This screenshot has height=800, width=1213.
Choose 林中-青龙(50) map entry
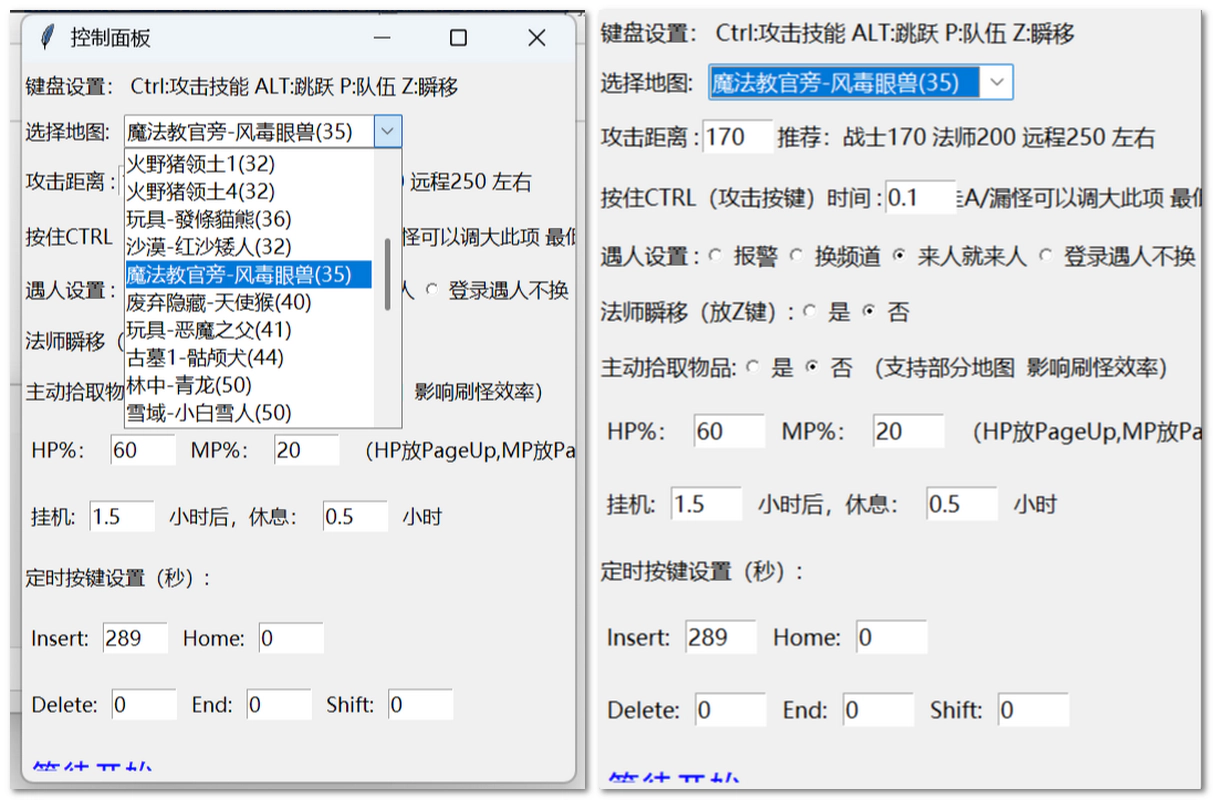(189, 385)
